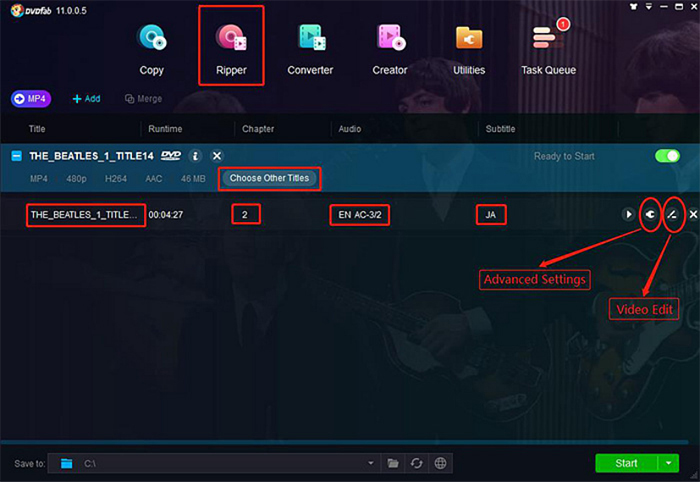Click the blue folder icon in Save to
The image size is (700, 482).
[x=67, y=463]
